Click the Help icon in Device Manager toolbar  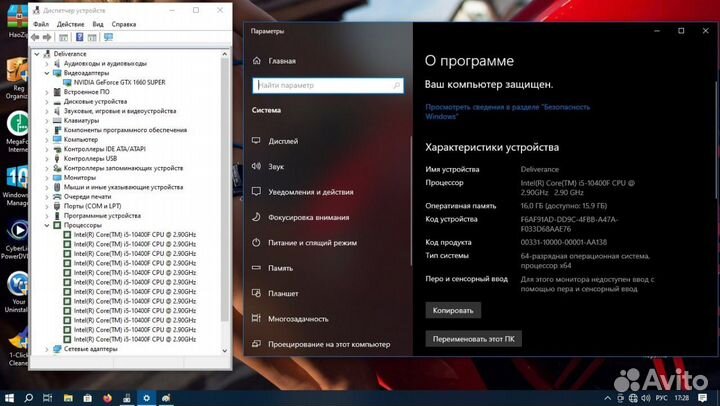tap(79, 38)
